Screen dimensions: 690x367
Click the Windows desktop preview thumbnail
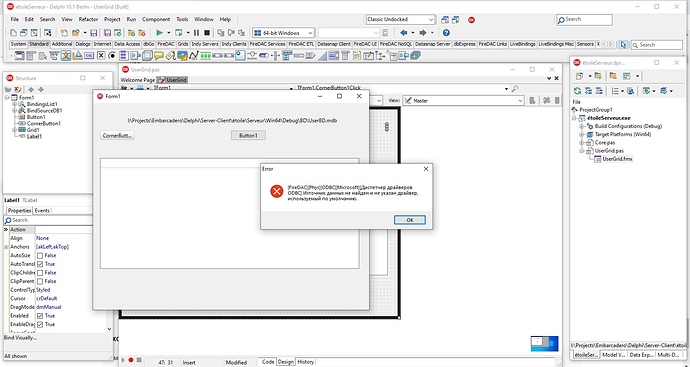click(544, 343)
